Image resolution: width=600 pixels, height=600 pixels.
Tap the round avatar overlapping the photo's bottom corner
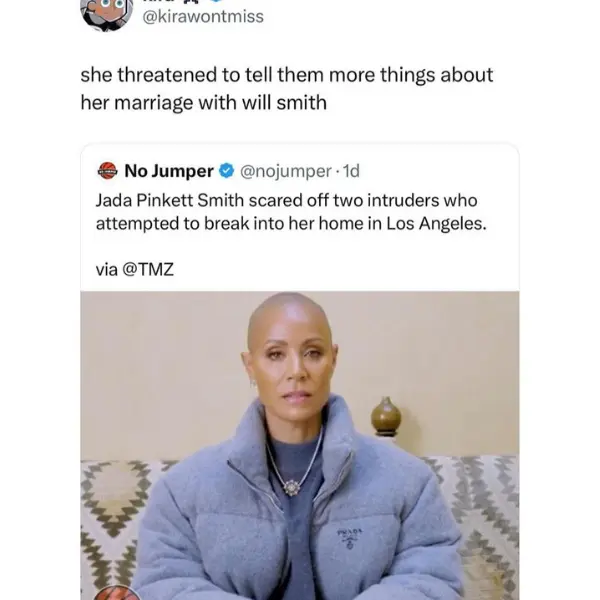point(117,593)
